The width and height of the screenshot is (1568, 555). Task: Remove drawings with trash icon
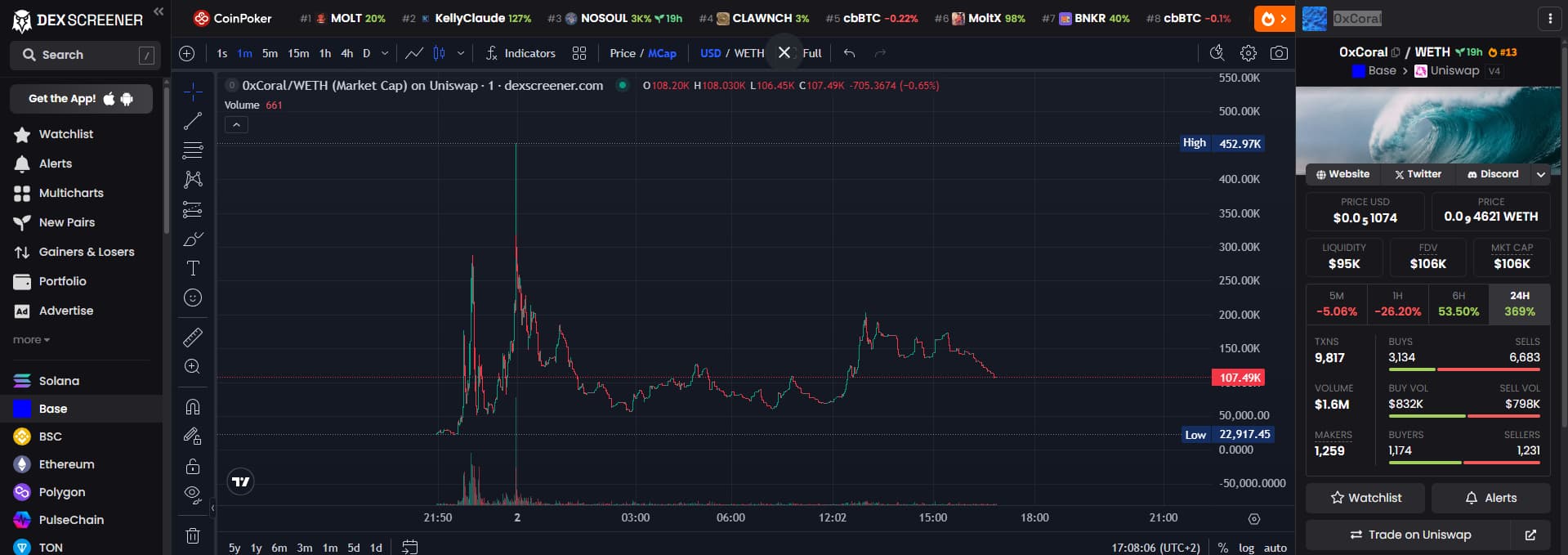tap(193, 536)
